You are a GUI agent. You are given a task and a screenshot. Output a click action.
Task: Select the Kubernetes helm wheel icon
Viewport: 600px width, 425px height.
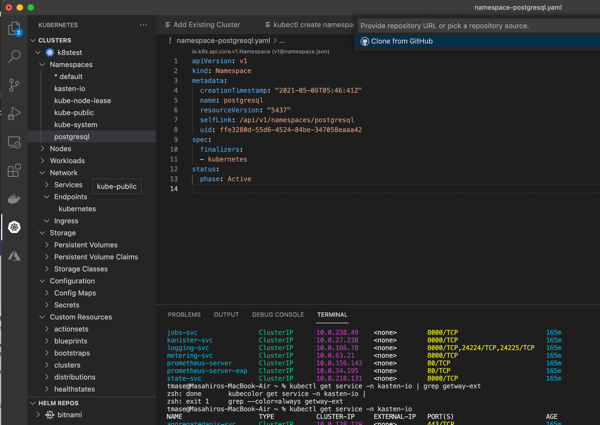pyautogui.click(x=14, y=227)
